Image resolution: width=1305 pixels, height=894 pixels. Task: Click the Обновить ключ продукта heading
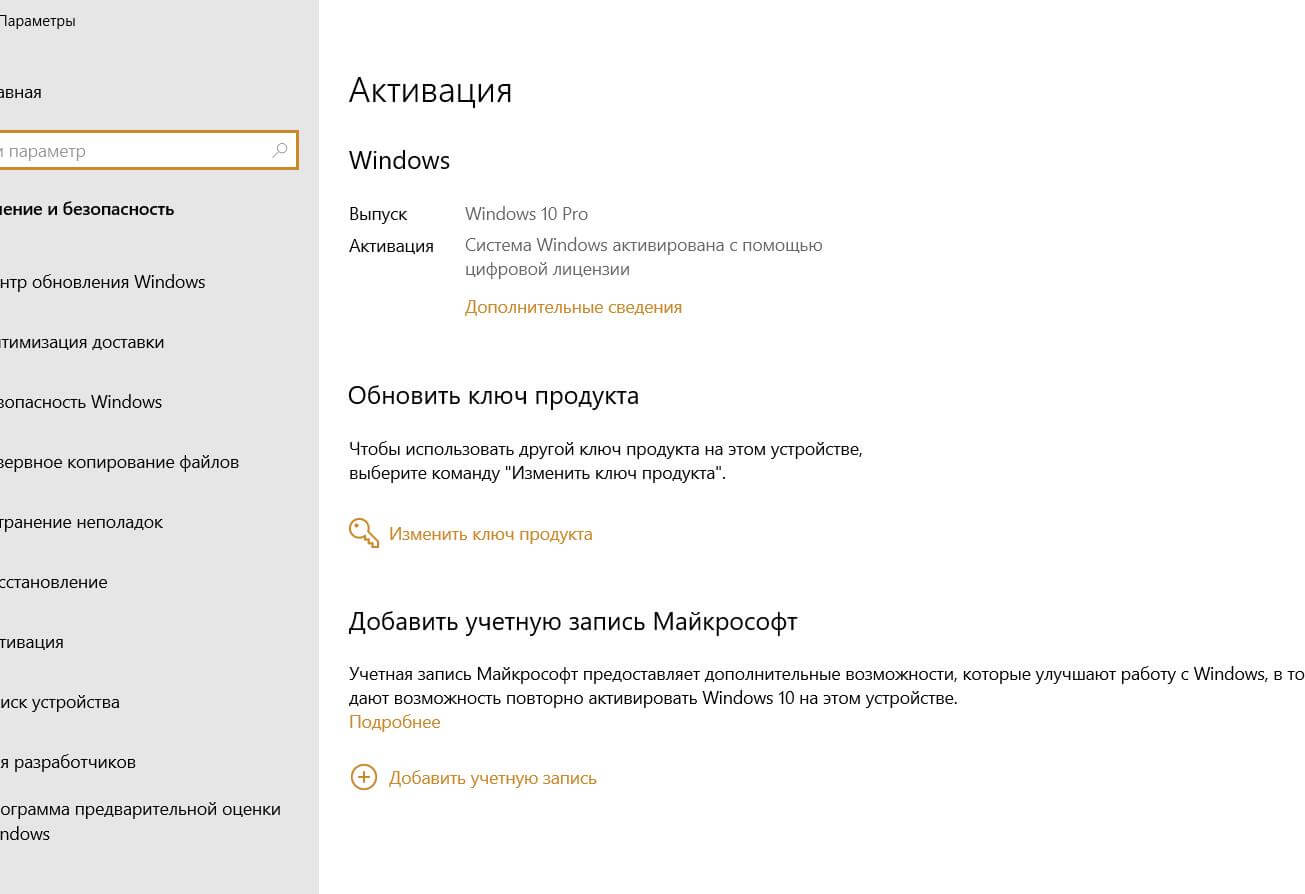coord(493,396)
